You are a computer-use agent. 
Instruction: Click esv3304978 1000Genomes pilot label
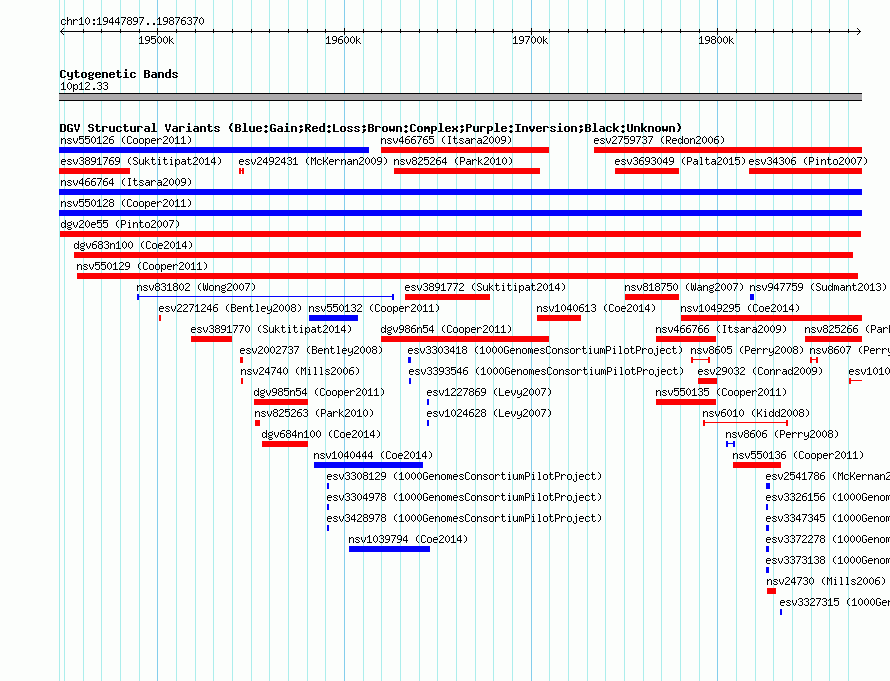(464, 497)
